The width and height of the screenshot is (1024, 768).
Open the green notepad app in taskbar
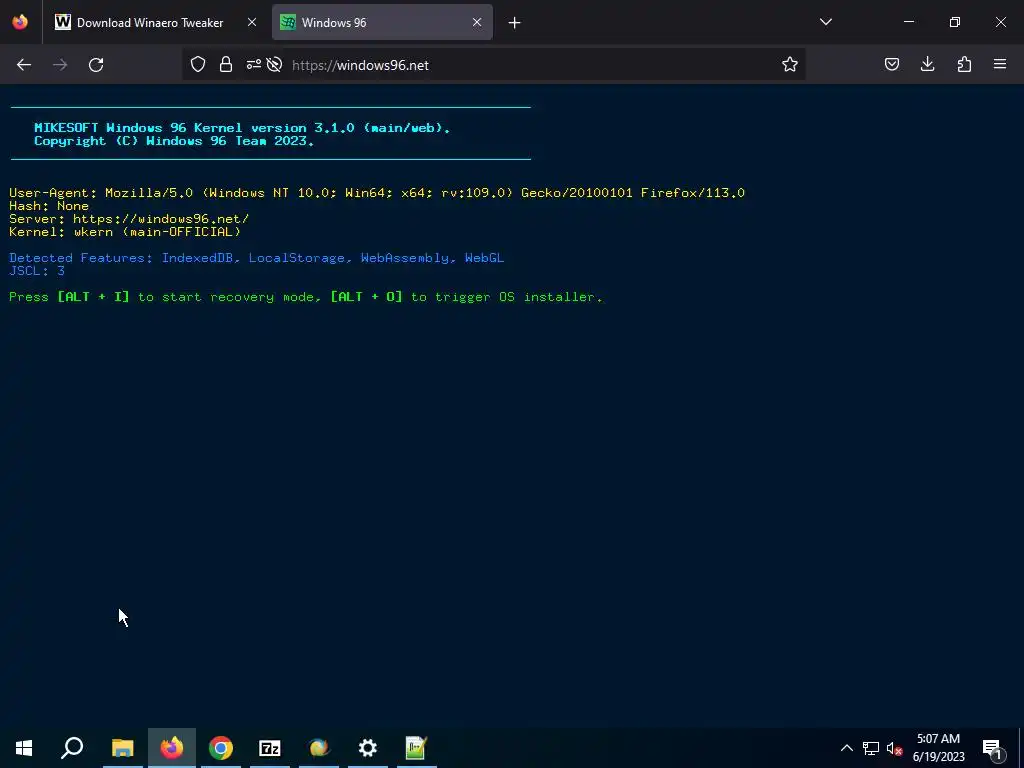416,748
